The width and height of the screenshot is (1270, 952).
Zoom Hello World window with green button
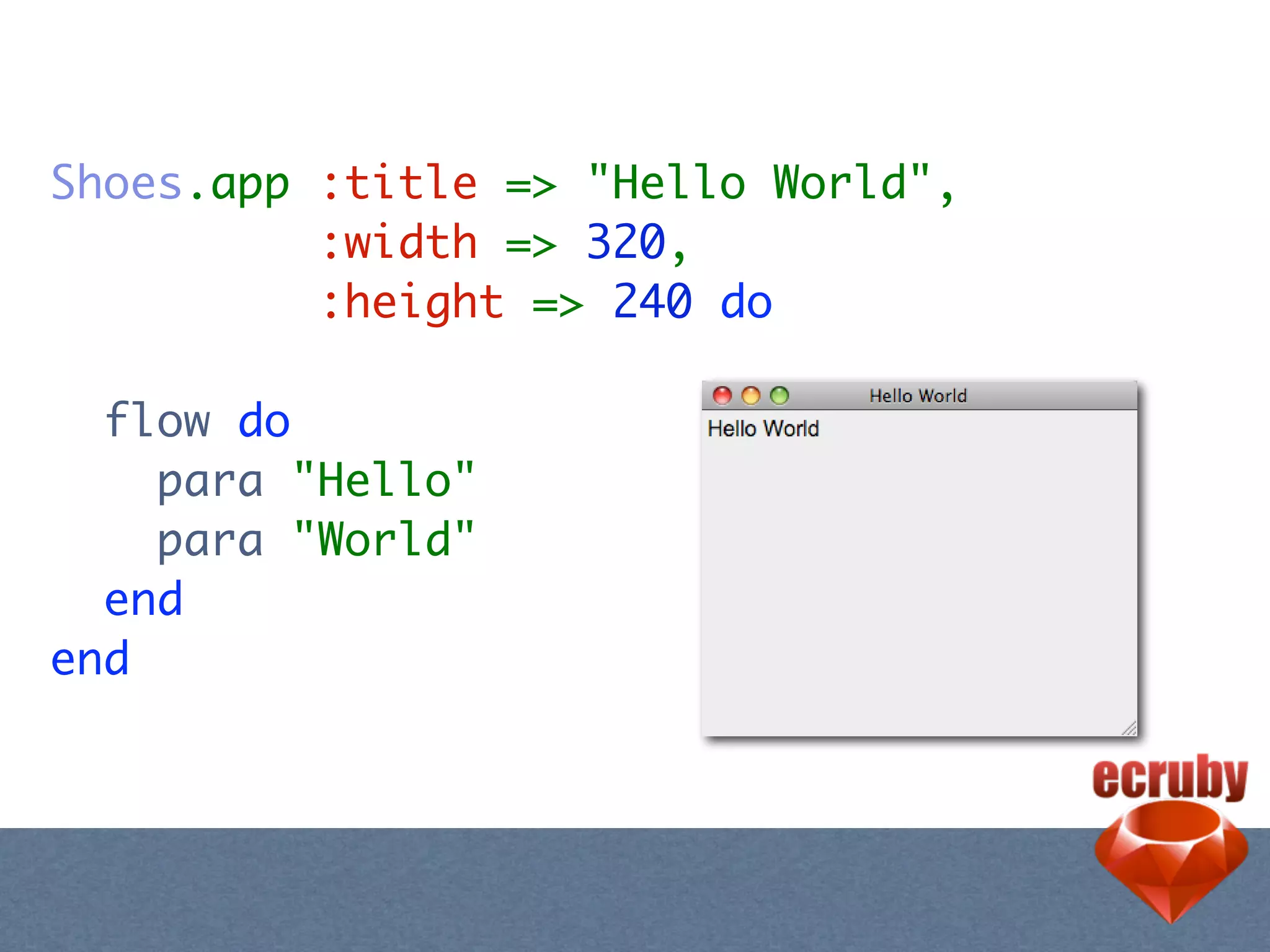coord(779,395)
